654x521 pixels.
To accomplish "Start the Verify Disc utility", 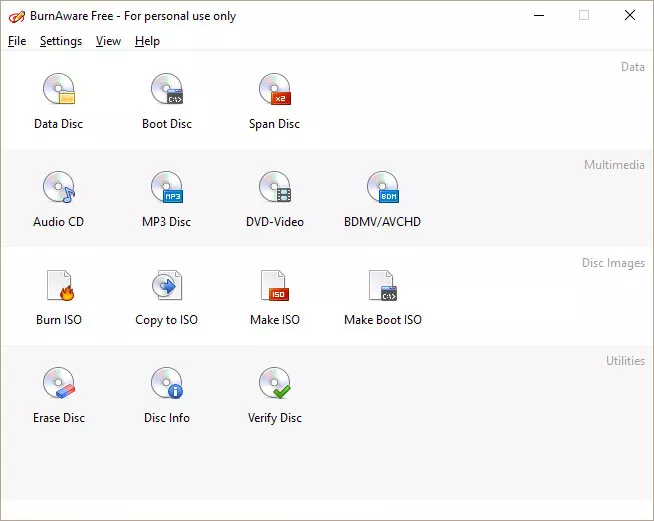I will point(274,395).
